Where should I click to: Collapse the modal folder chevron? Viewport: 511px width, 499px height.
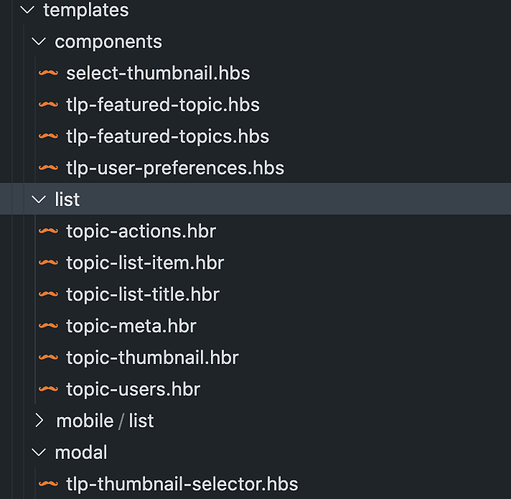(39, 452)
